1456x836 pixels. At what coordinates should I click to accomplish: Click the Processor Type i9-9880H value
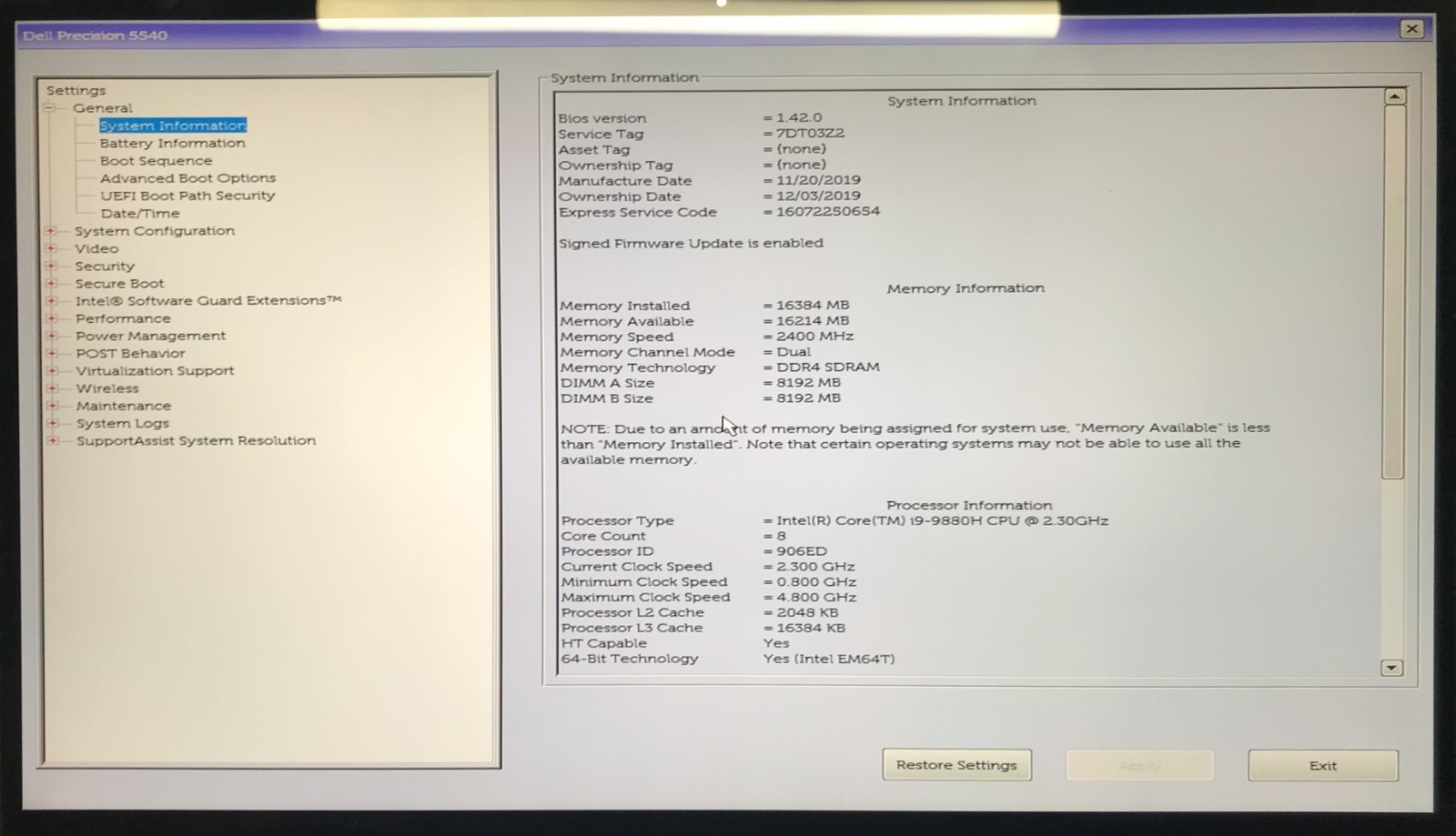click(x=942, y=520)
